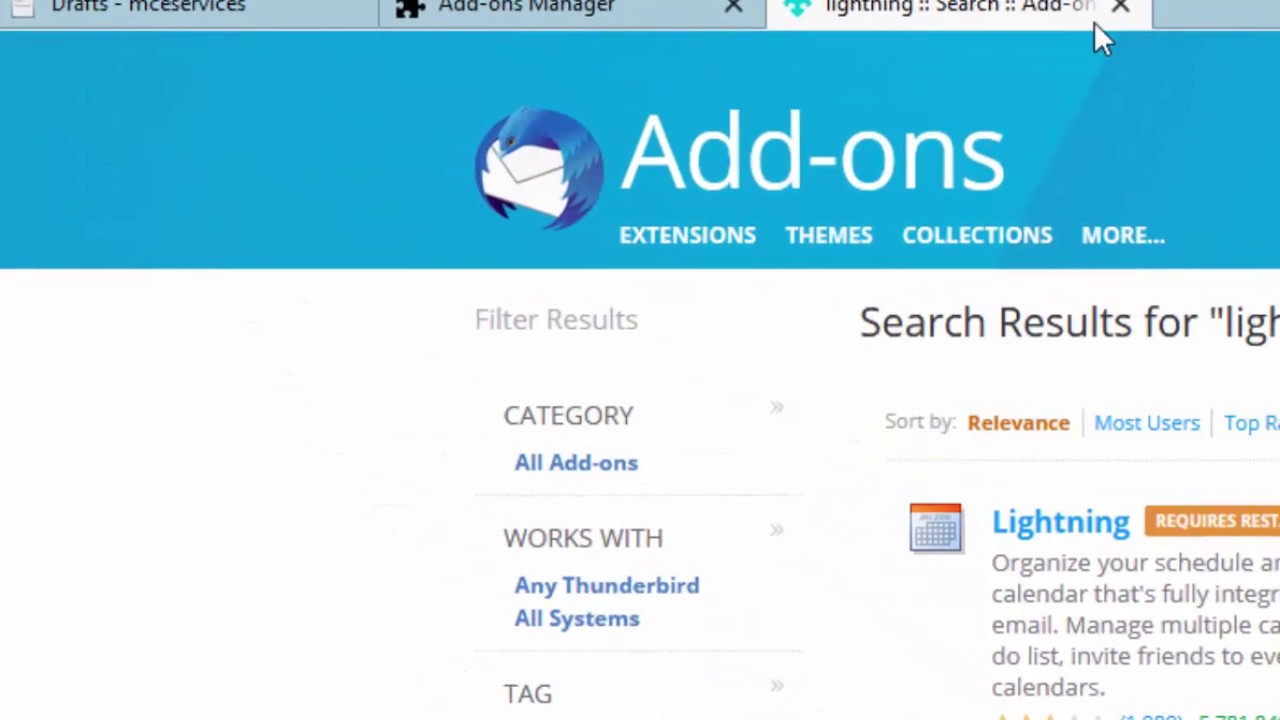Image resolution: width=1280 pixels, height=720 pixels.
Task: Close the Add-ons Manager tab
Action: tap(733, 7)
